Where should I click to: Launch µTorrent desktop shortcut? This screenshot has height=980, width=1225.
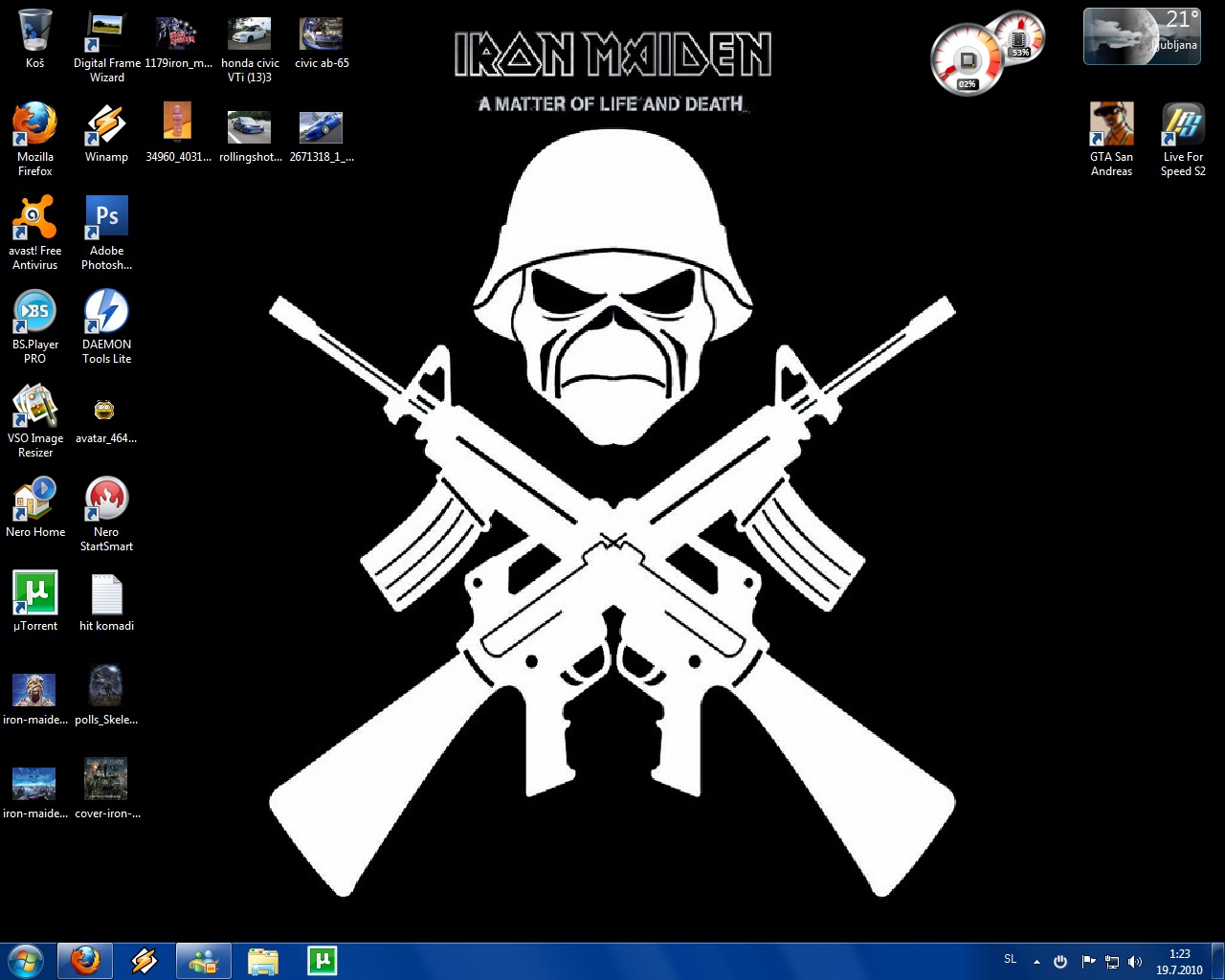point(35,602)
